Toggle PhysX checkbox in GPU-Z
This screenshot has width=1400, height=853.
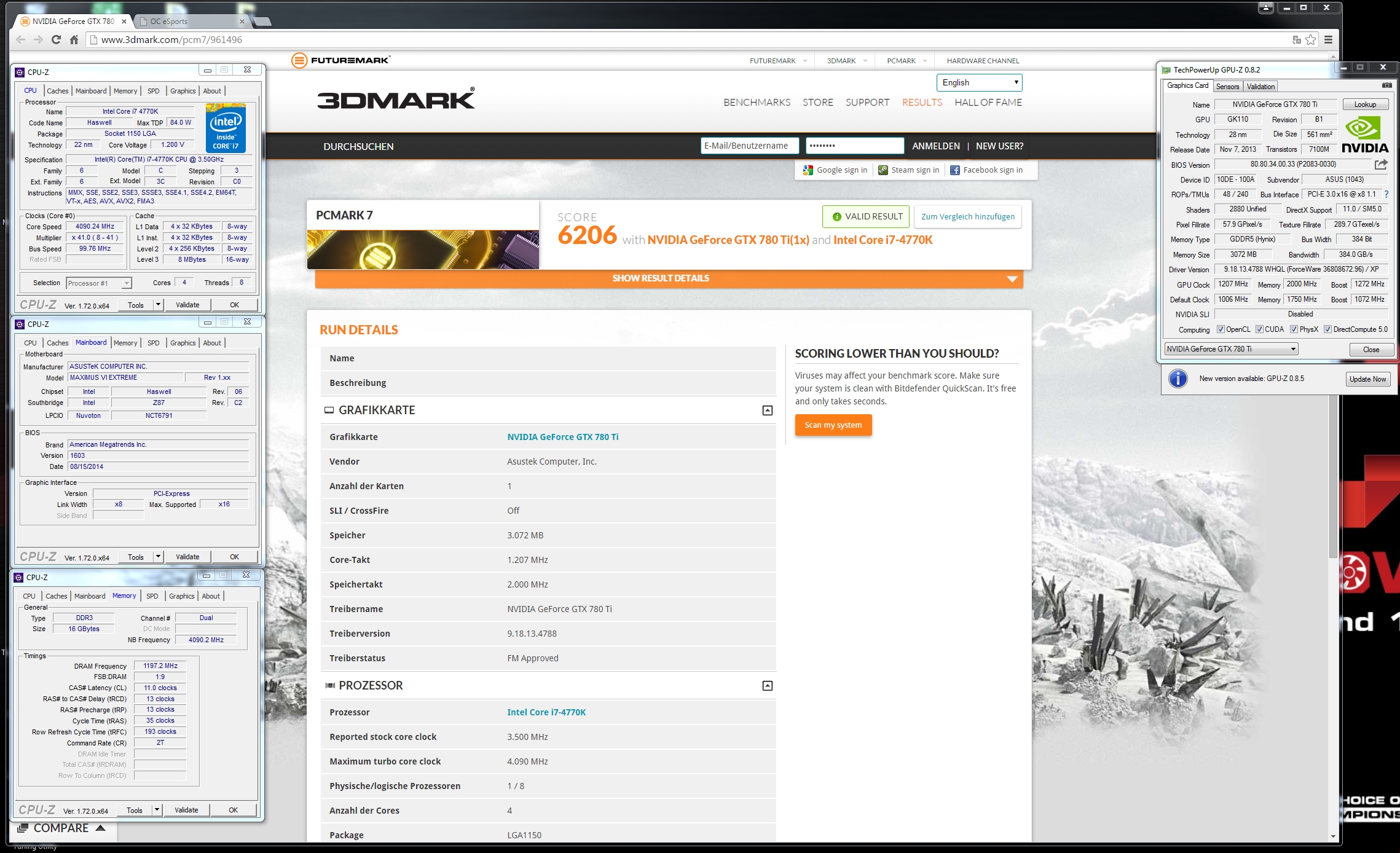(1294, 329)
